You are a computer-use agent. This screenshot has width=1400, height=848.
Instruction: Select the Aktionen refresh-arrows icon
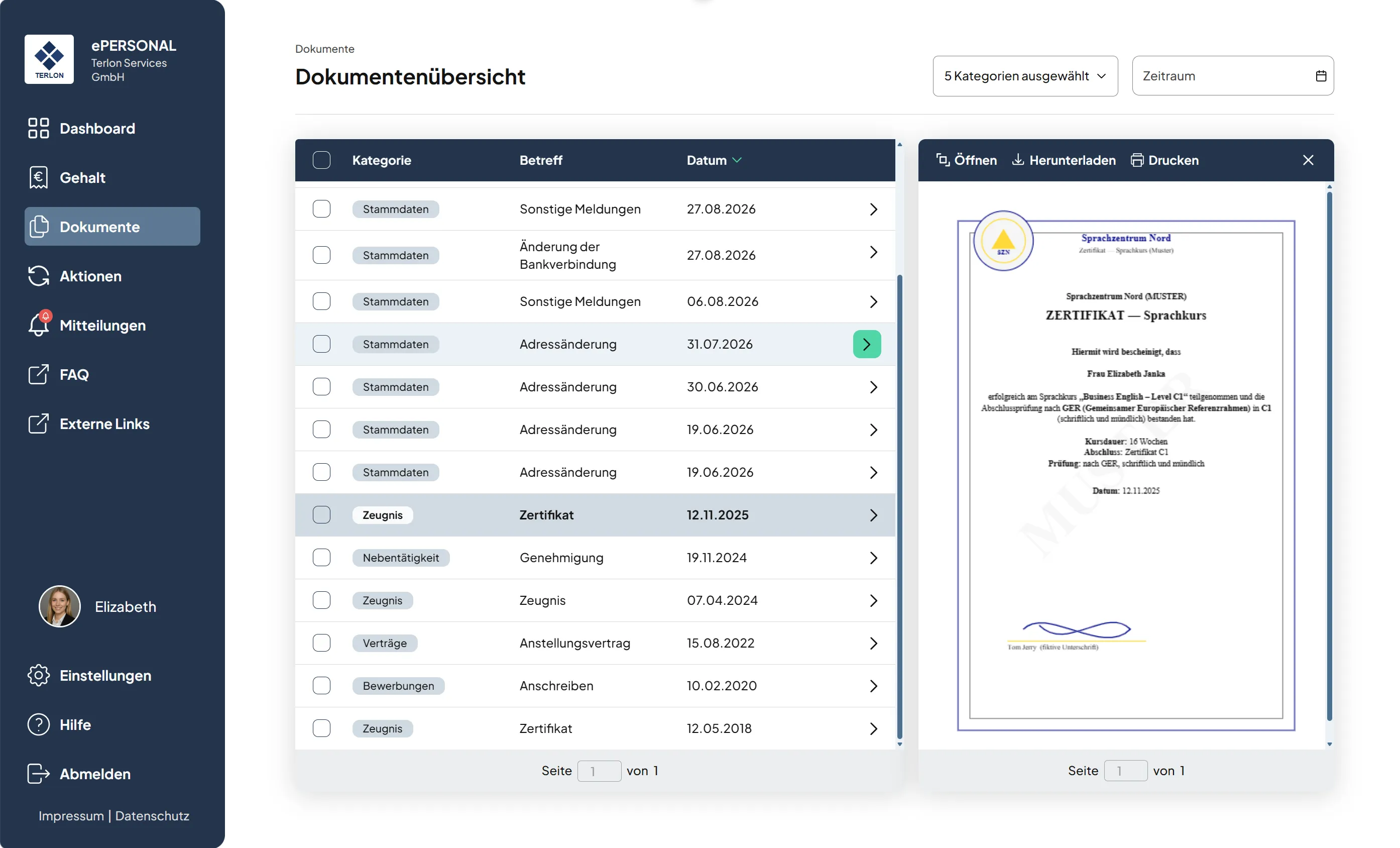pyautogui.click(x=39, y=276)
